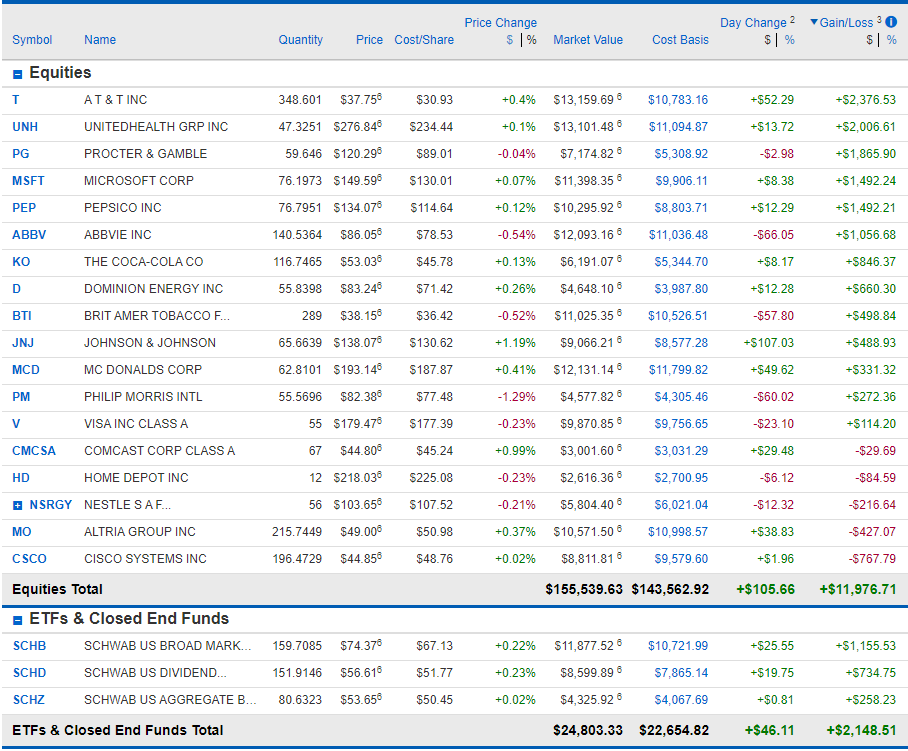
Task: Open the T symbol link
Action: pyautogui.click(x=16, y=100)
